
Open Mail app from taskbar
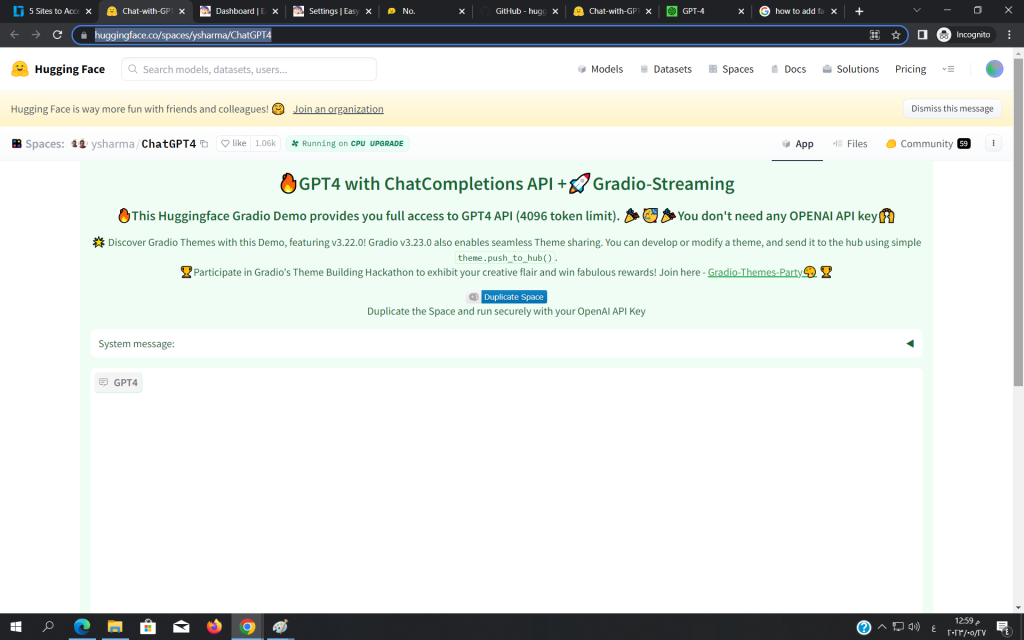coord(181,627)
